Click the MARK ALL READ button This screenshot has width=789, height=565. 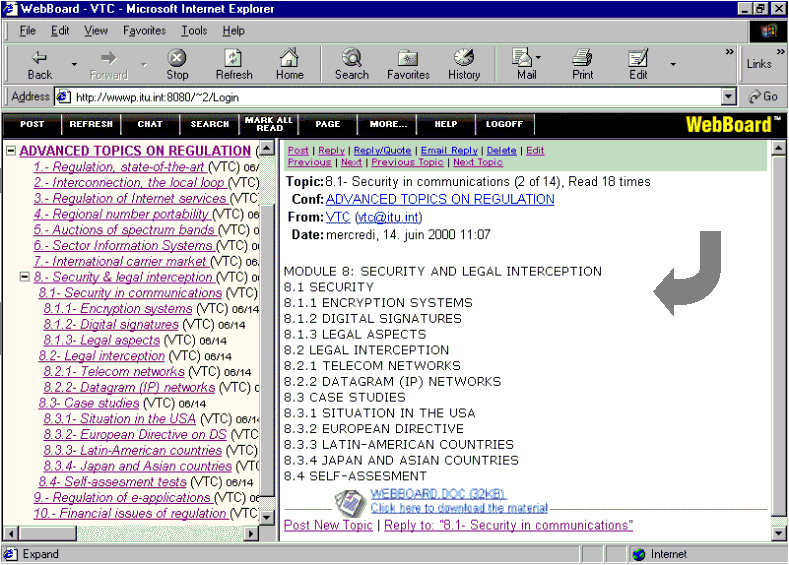(x=269, y=124)
